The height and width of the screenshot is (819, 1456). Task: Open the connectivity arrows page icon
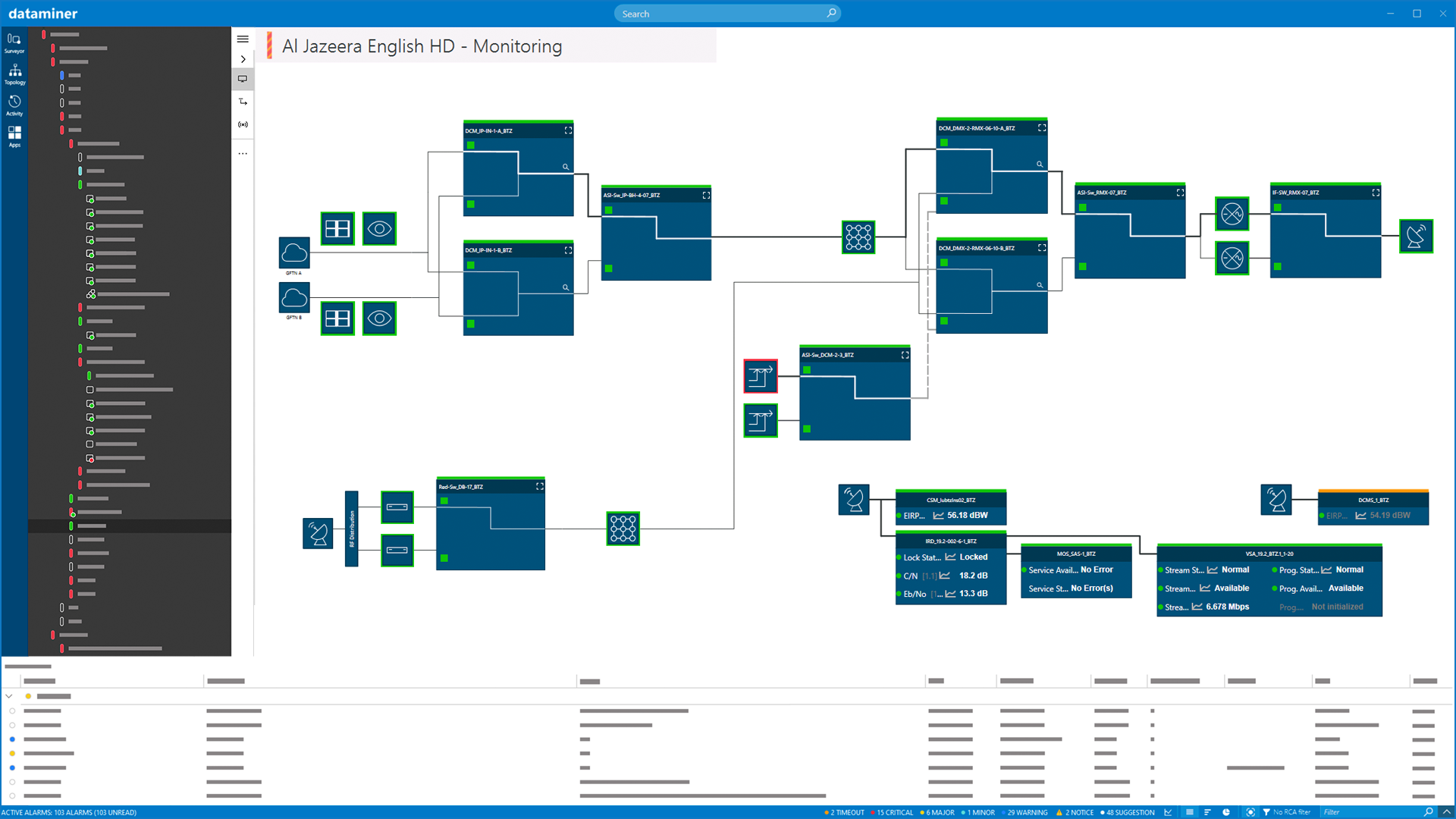243,102
